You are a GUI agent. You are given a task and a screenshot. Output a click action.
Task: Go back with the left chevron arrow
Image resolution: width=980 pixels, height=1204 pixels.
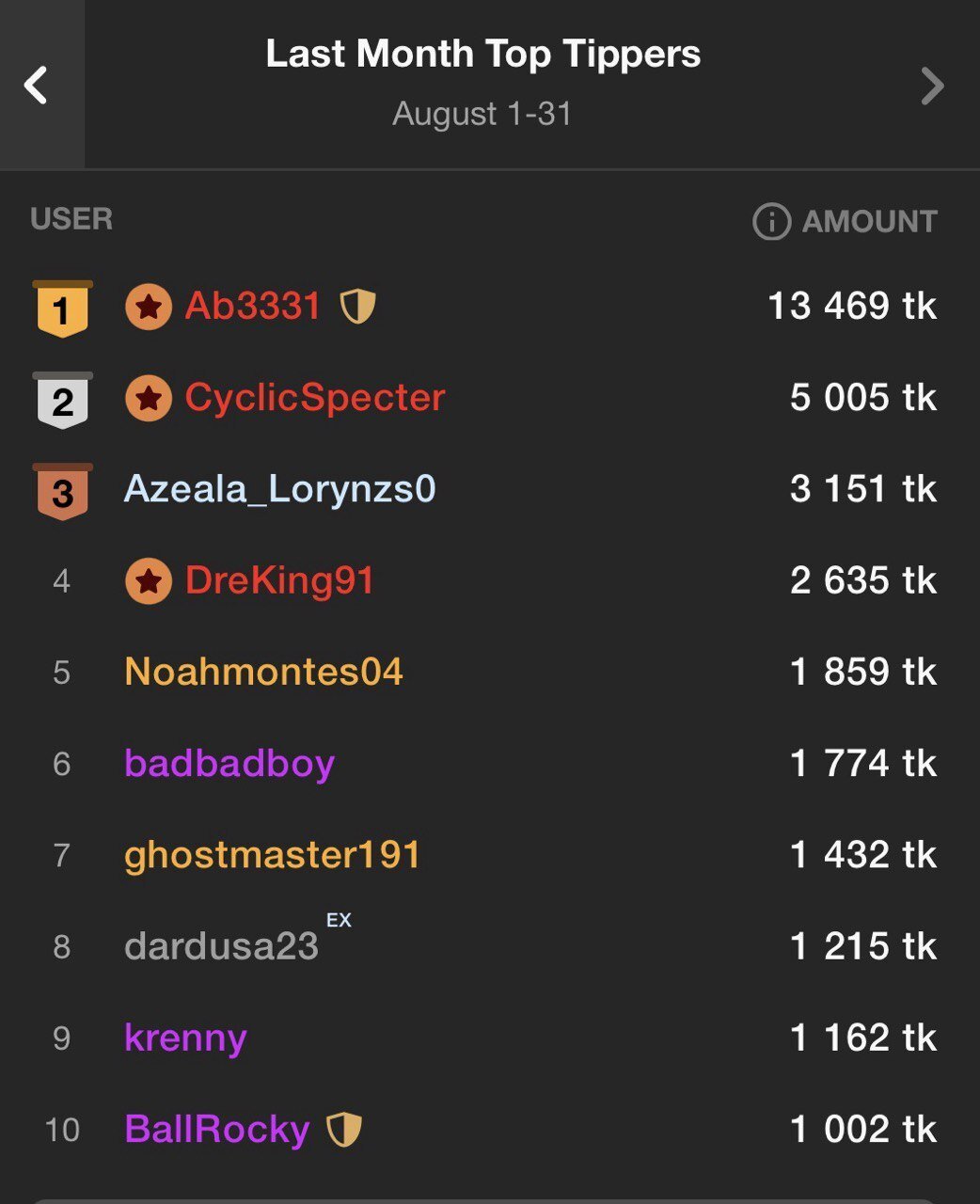point(37,86)
